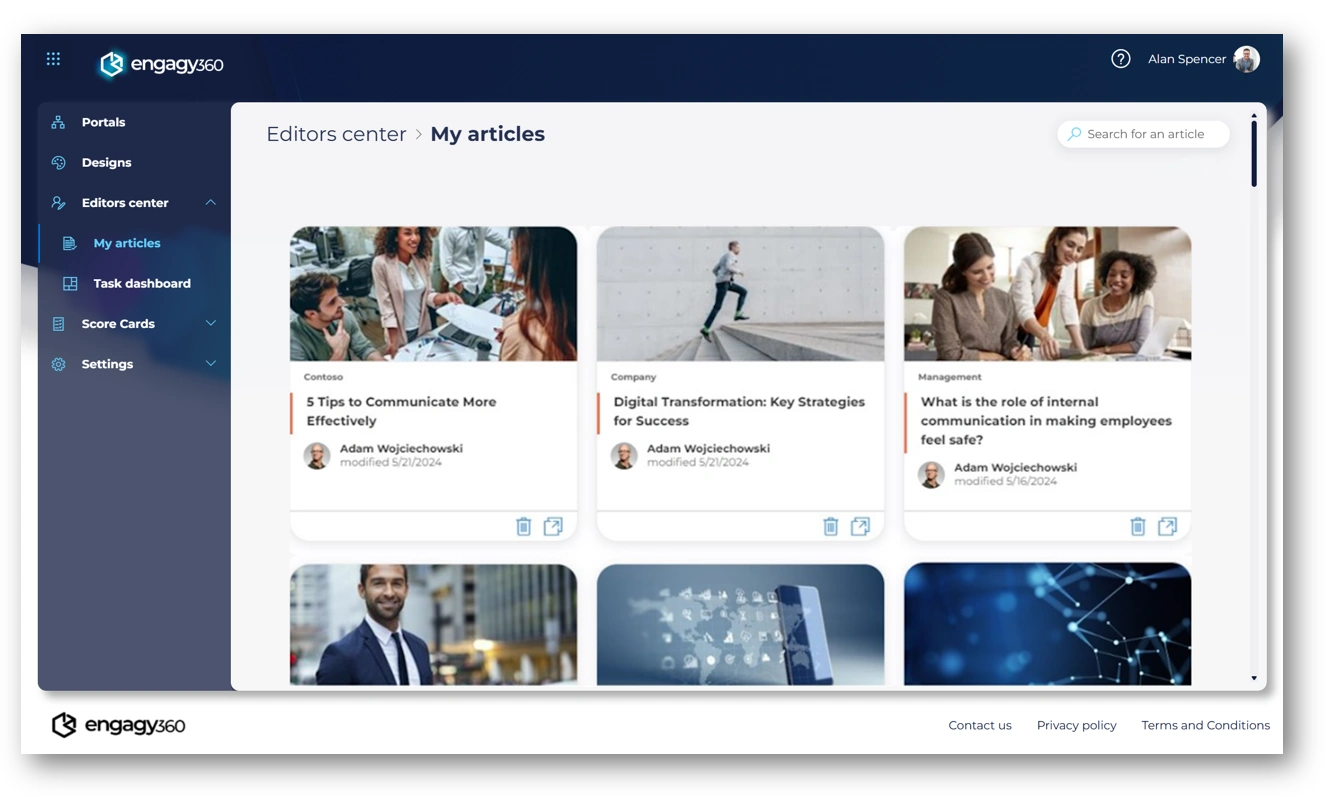
Task: Click trash icon on Management article card
Action: point(1137,526)
